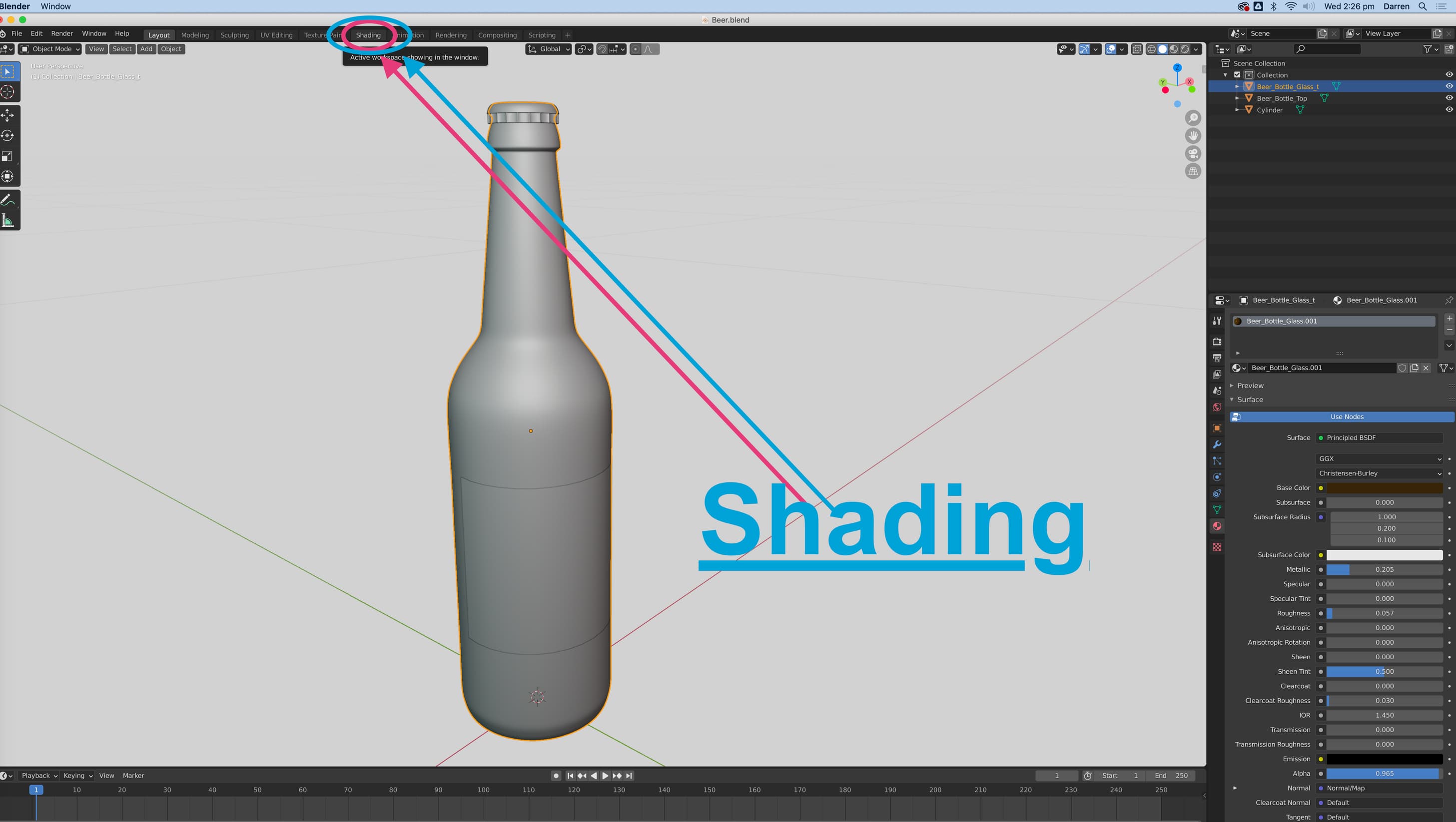
Task: Open Texture properties checker icon
Action: click(1217, 547)
